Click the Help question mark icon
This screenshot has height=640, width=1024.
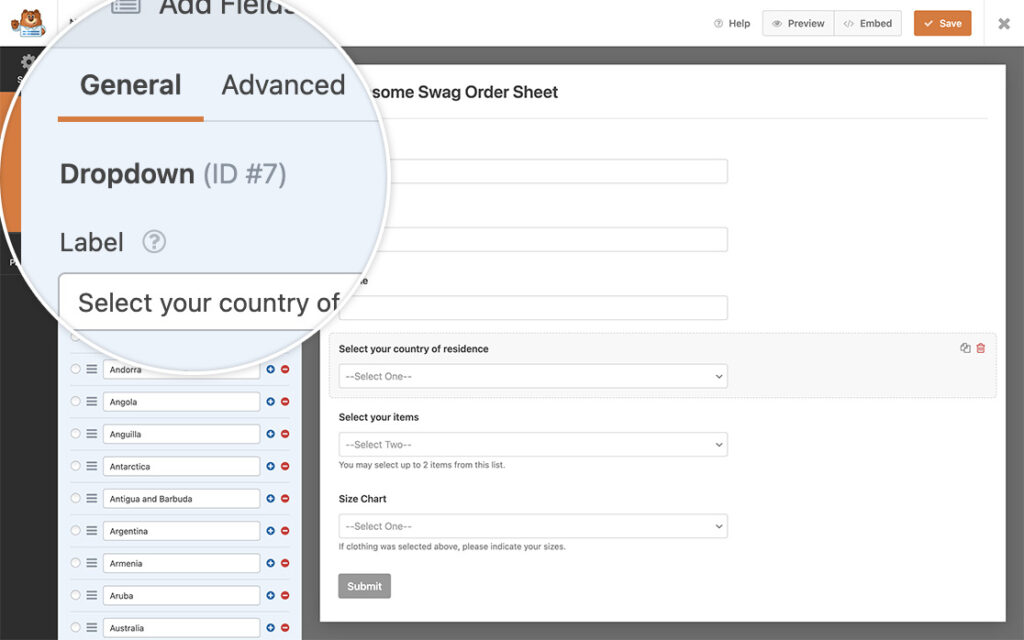point(718,23)
